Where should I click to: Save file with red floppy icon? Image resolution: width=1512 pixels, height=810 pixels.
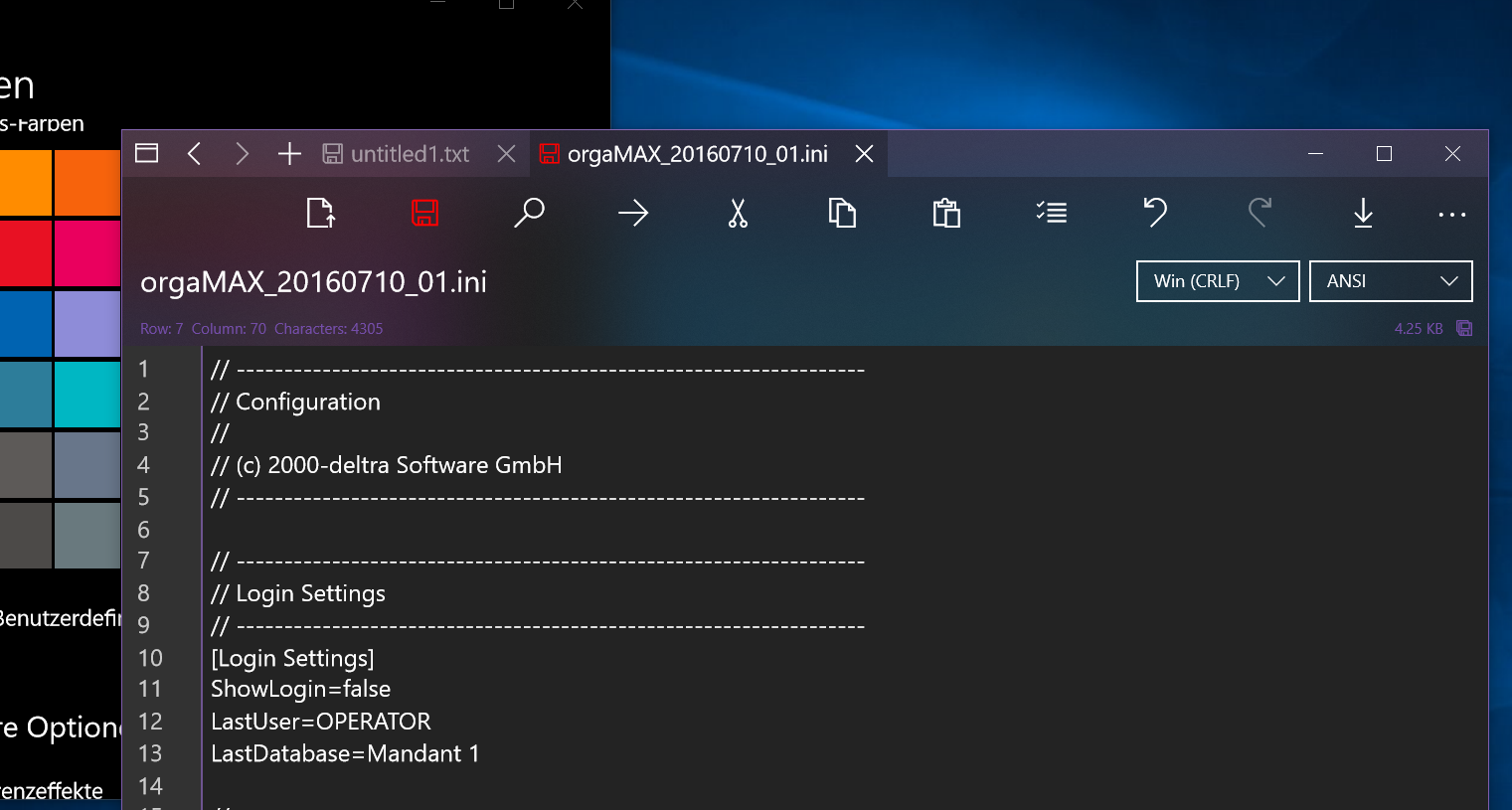(x=425, y=213)
